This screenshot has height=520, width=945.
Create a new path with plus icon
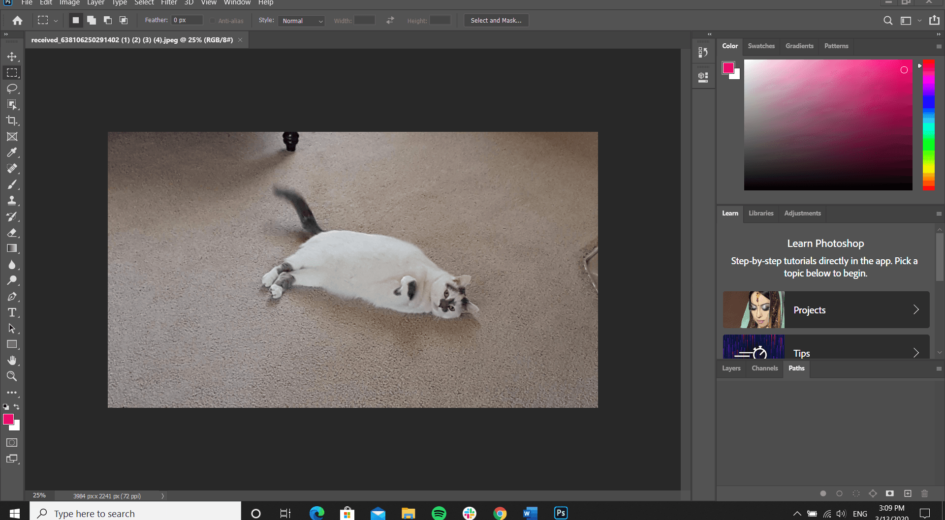pyautogui.click(x=908, y=493)
